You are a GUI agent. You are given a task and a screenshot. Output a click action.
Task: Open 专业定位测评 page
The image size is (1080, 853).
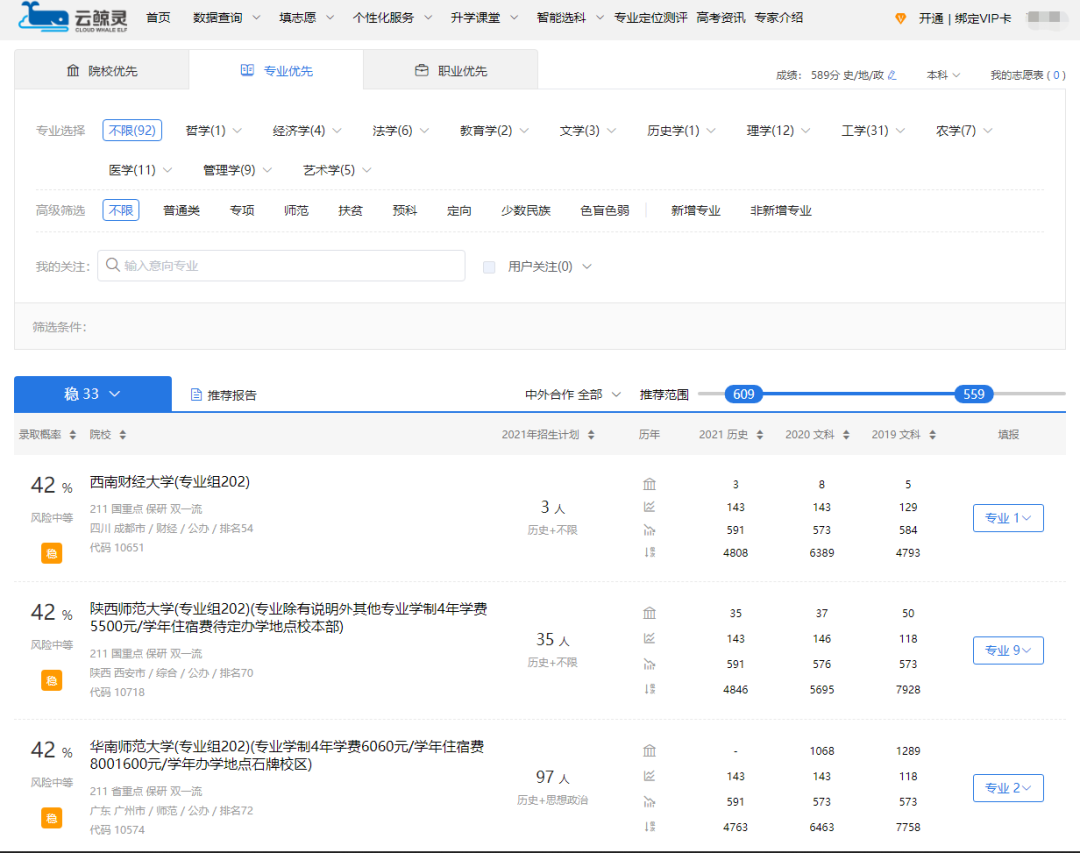pyautogui.click(x=650, y=18)
